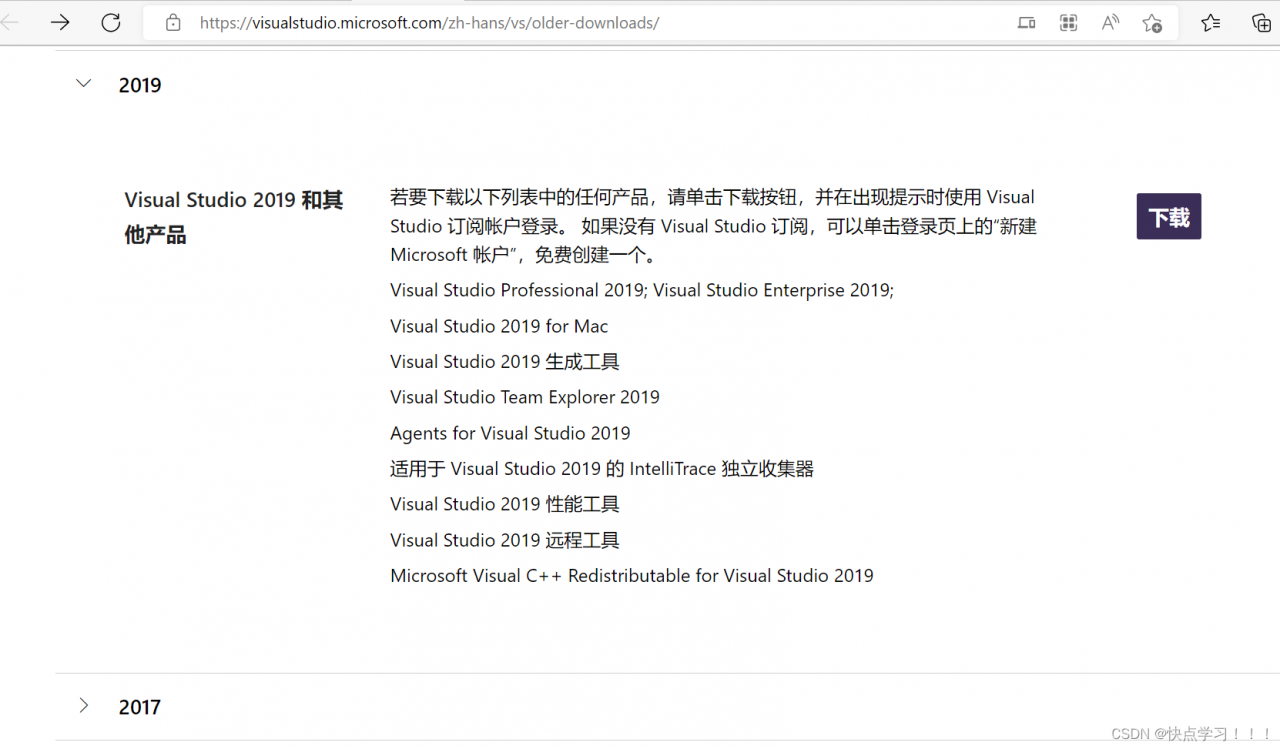Collapse the 2019 section chevron
The width and height of the screenshot is (1280, 749).
pos(84,84)
